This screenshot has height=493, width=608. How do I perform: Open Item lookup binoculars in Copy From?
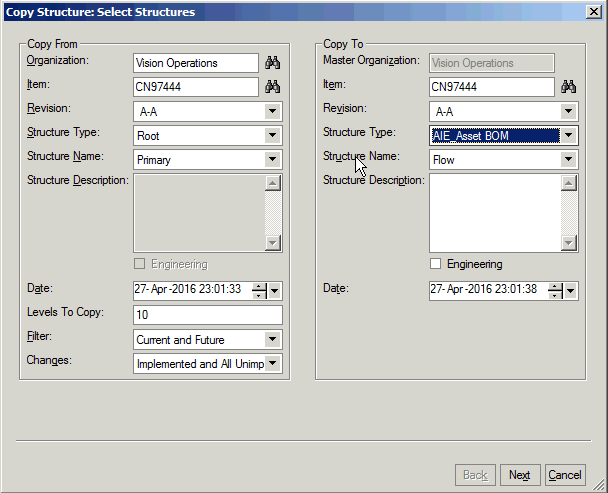(273, 86)
